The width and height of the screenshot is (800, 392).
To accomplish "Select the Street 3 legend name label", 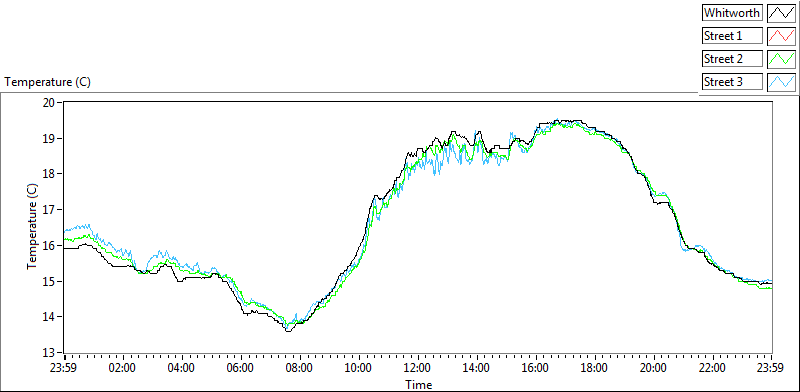I will 732,82.
